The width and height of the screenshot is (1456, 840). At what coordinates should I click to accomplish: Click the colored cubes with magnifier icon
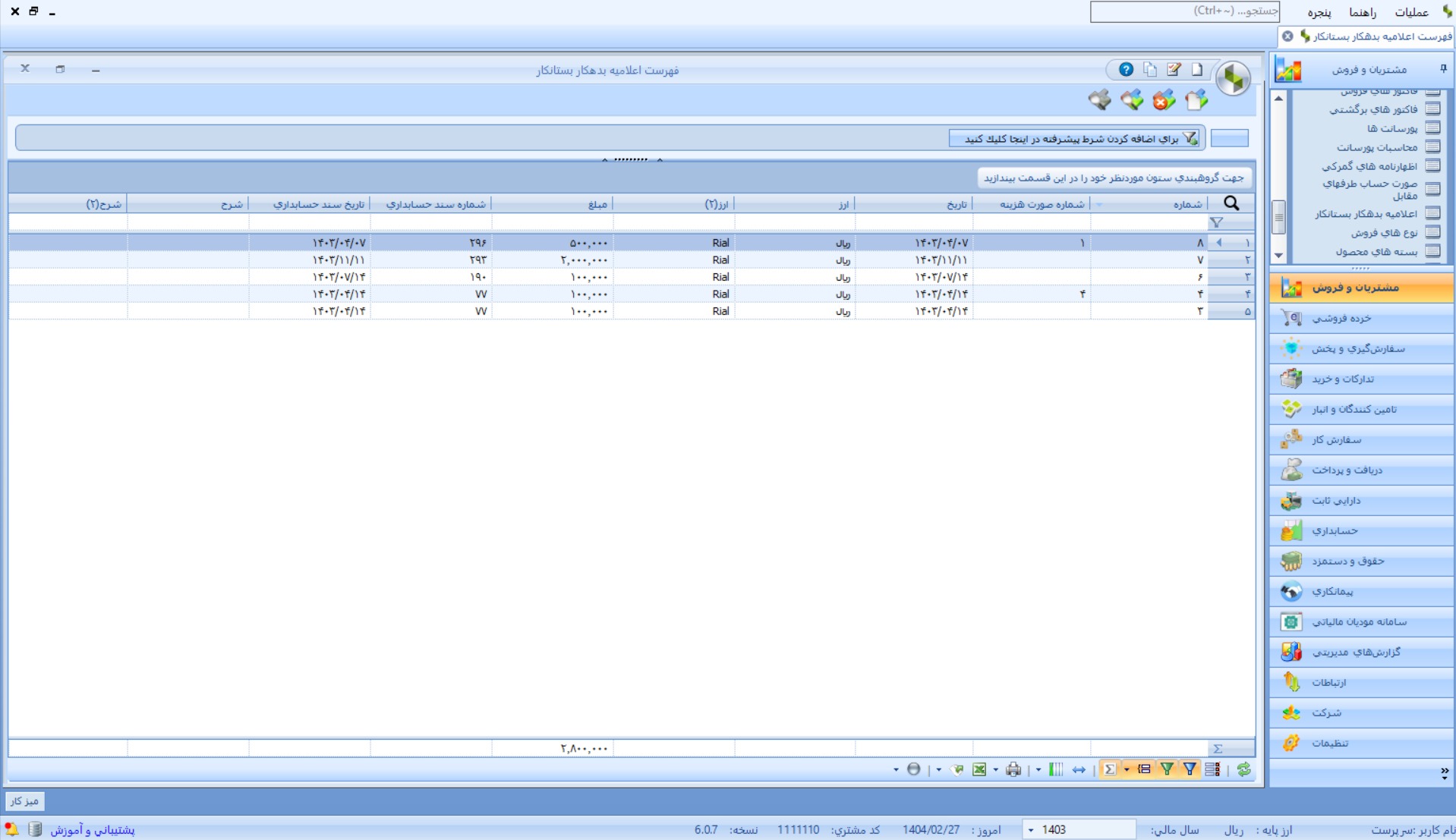1132,99
